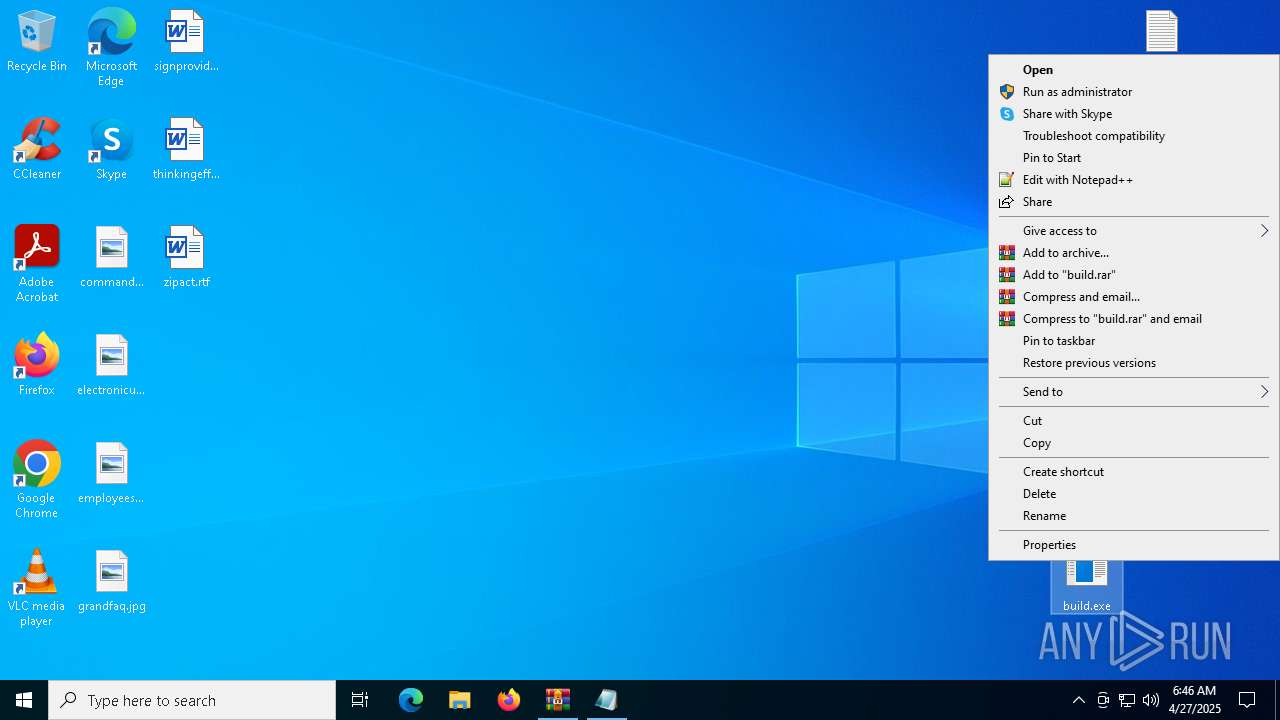Select the Skype desktop shortcut

pyautogui.click(x=111, y=150)
